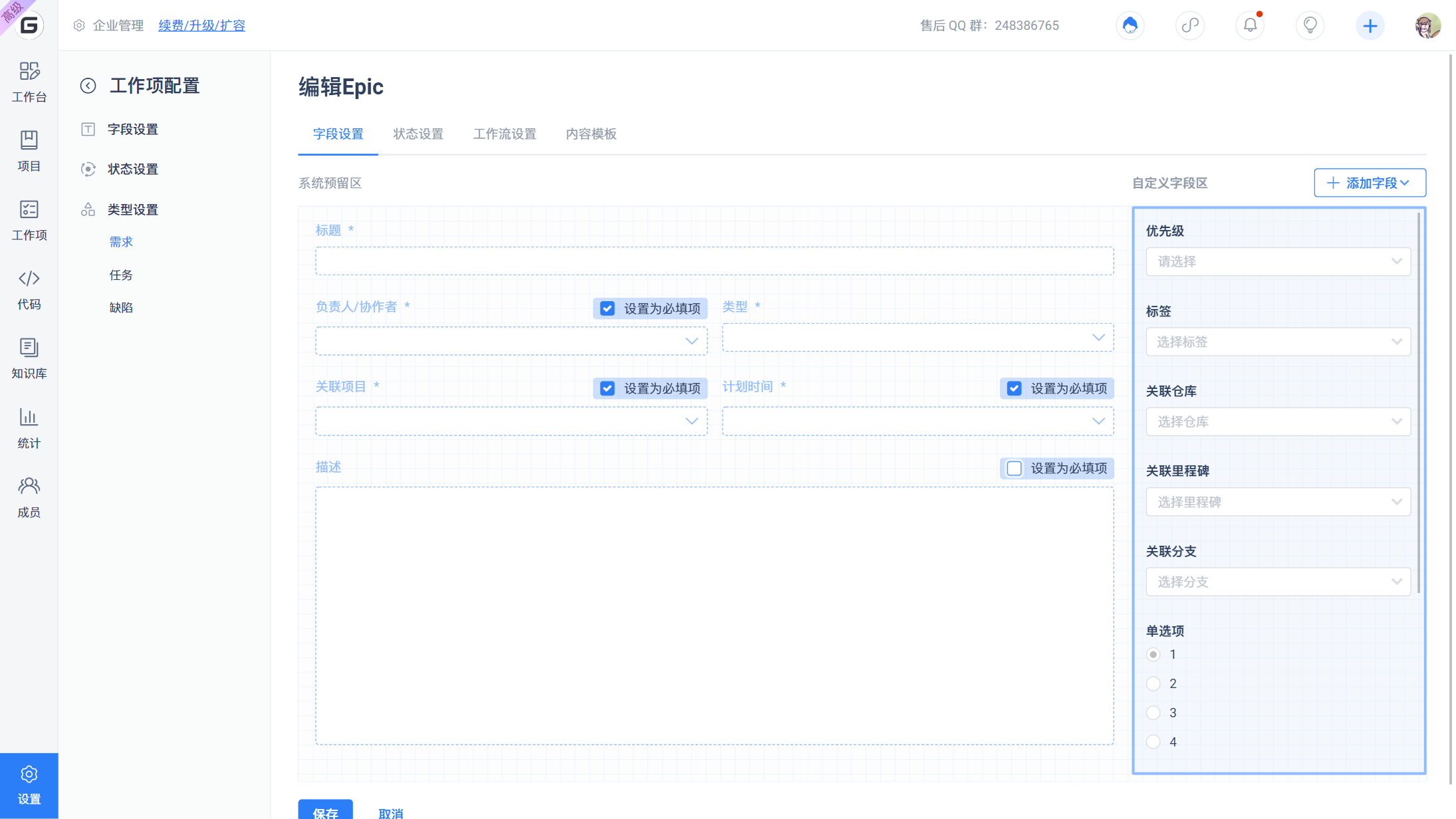Click the custom field panel scrollbar

coord(1419,403)
